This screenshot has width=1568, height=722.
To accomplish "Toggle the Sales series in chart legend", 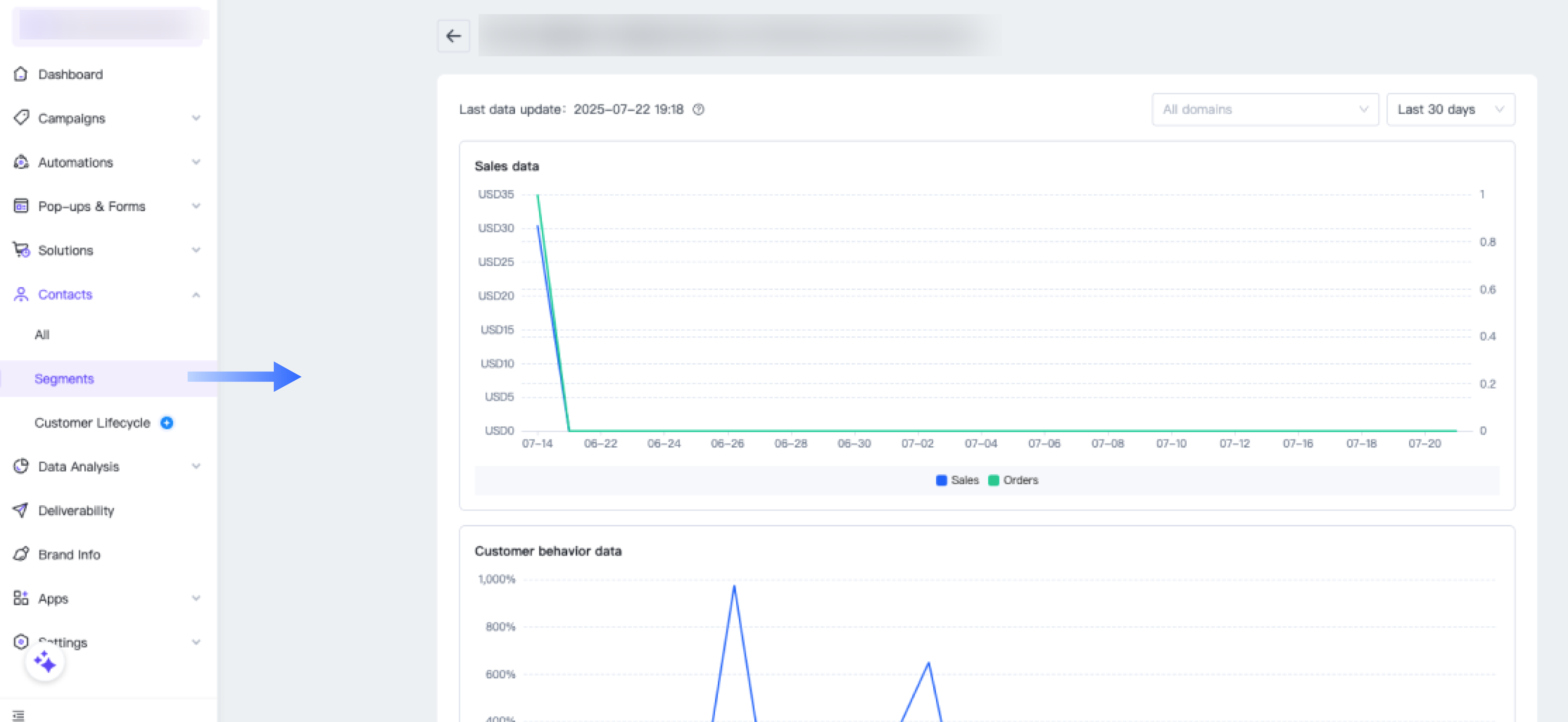I will tap(957, 480).
